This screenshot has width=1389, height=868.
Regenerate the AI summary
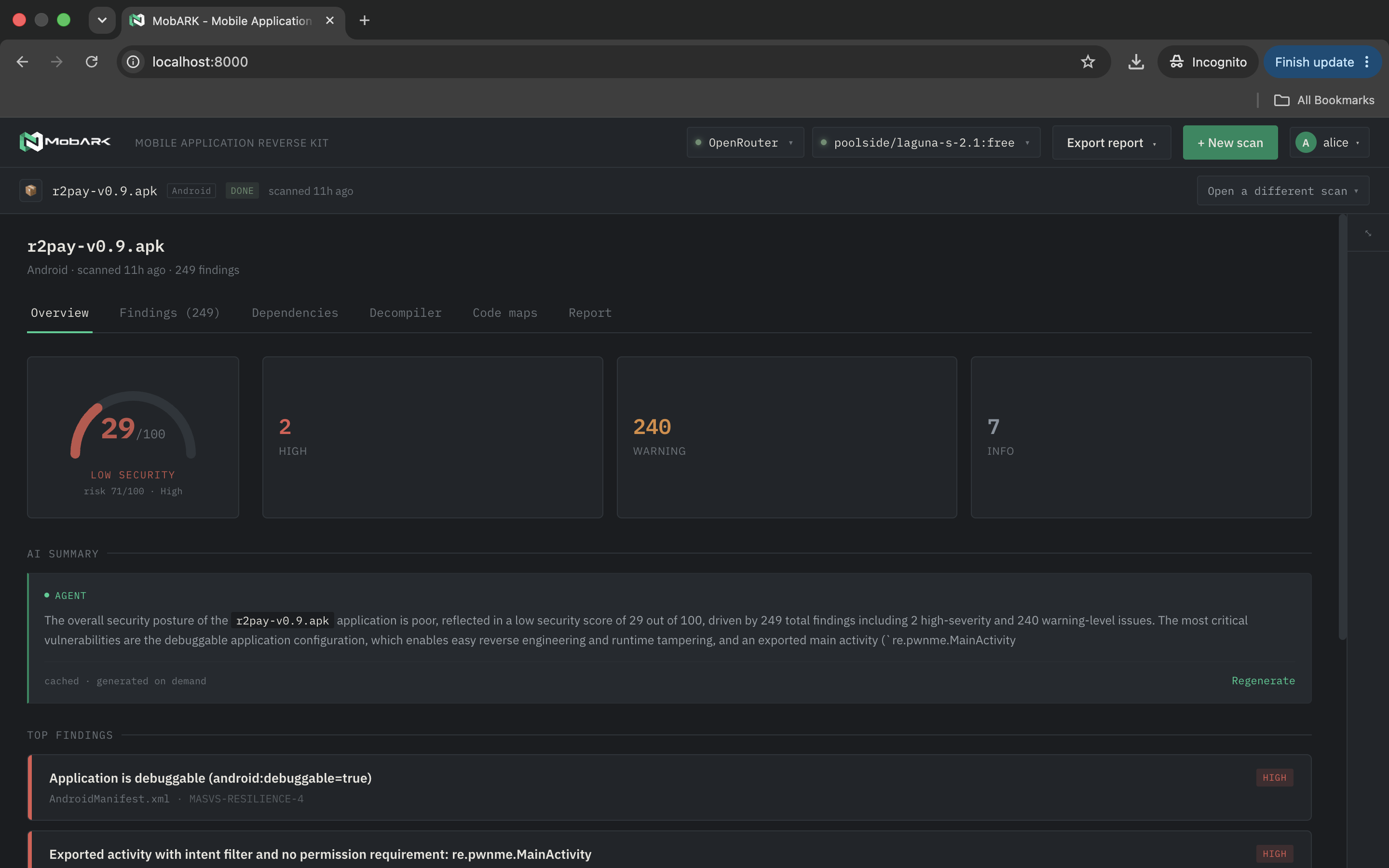point(1263,680)
